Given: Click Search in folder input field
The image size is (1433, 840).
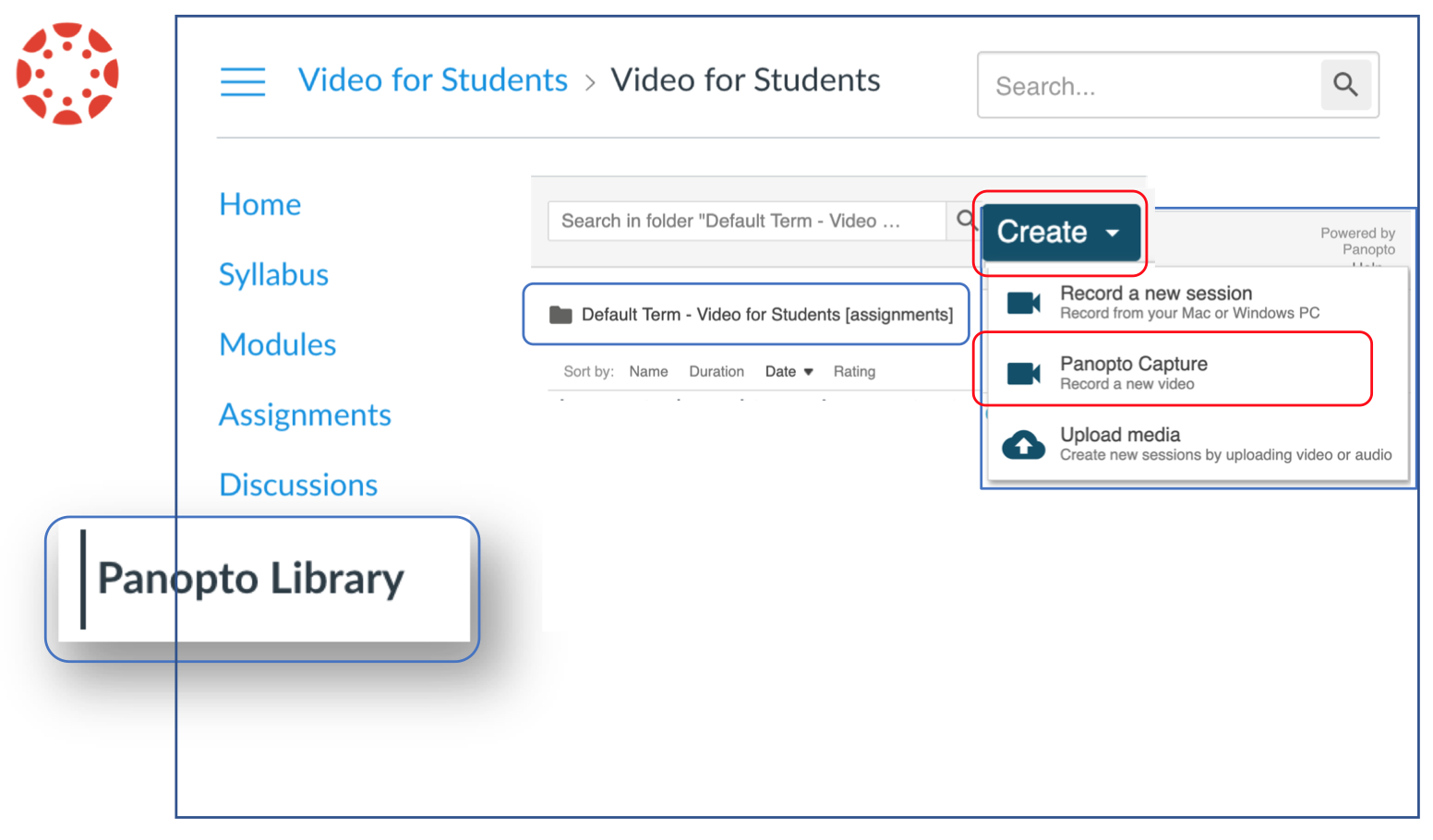Looking at the screenshot, I should click(x=746, y=221).
